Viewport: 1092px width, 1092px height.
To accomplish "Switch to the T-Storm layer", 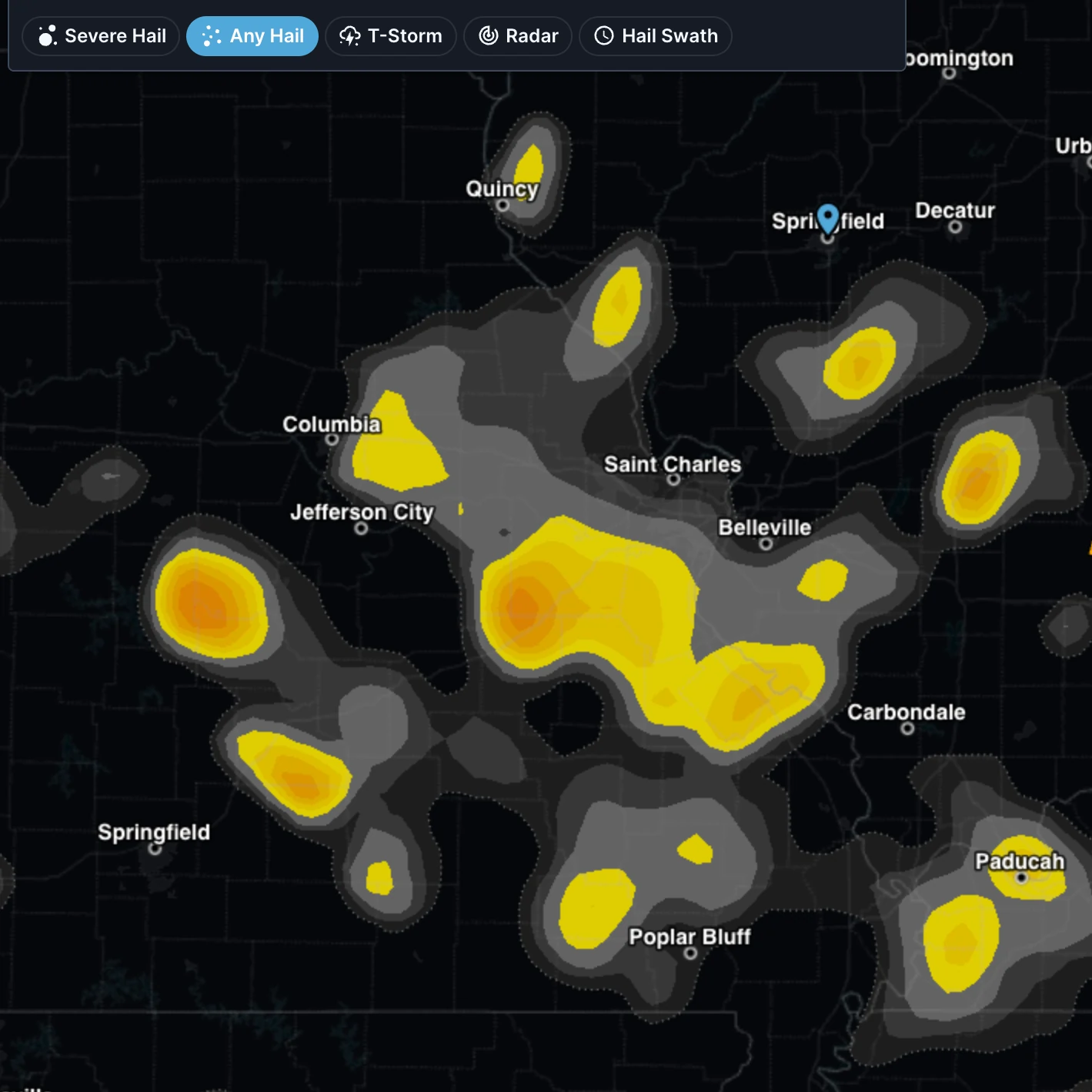I will tap(391, 36).
